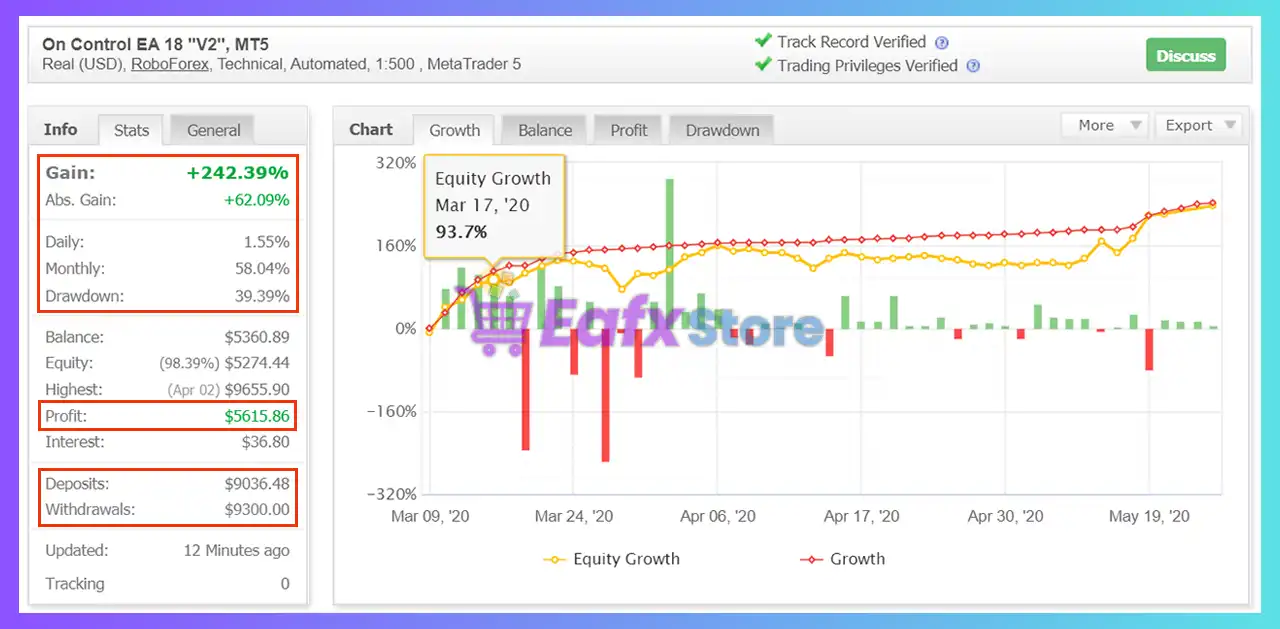Screen dimensions: 1280x629
Task: Click the Trading Privileges Verified checkmark
Action: point(763,65)
